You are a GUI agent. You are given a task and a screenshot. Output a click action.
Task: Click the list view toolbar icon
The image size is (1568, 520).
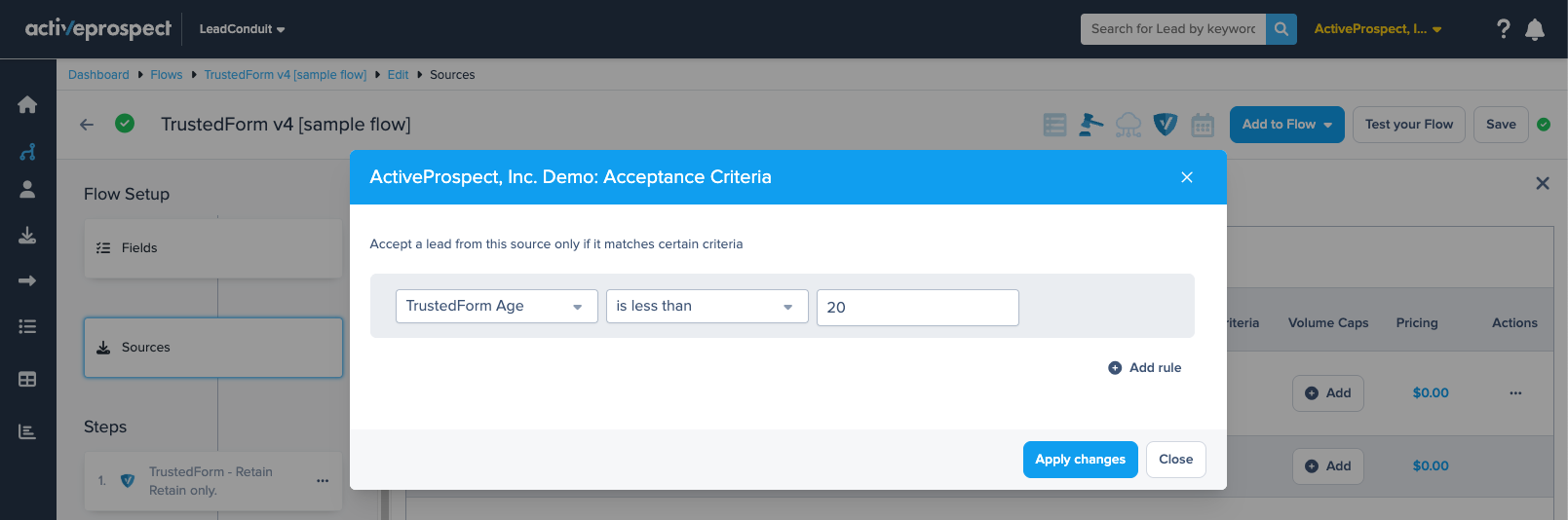click(1054, 125)
